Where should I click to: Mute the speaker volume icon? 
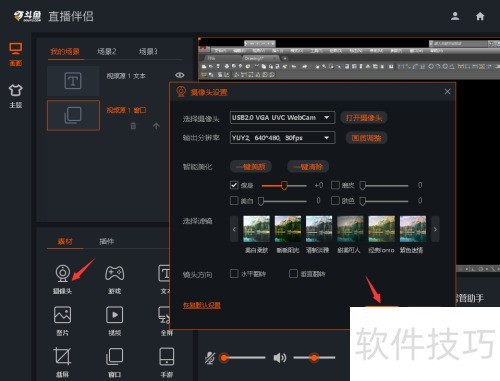tap(280, 358)
